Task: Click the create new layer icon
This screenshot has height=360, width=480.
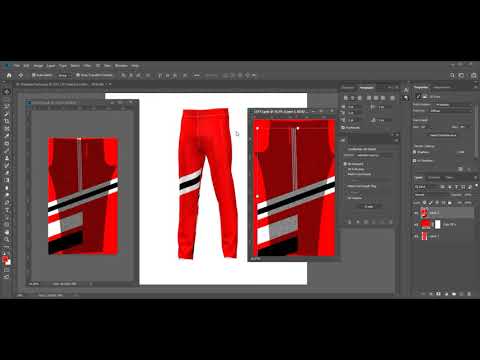Action: (462, 294)
